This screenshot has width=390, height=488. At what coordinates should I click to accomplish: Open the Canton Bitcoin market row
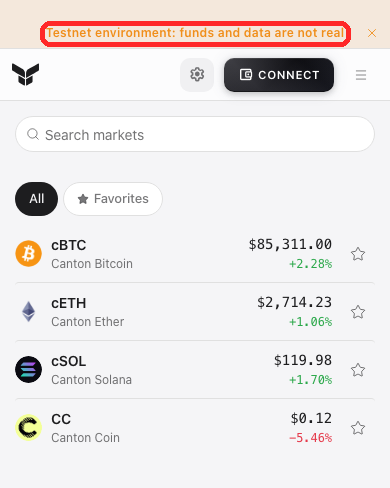195,254
